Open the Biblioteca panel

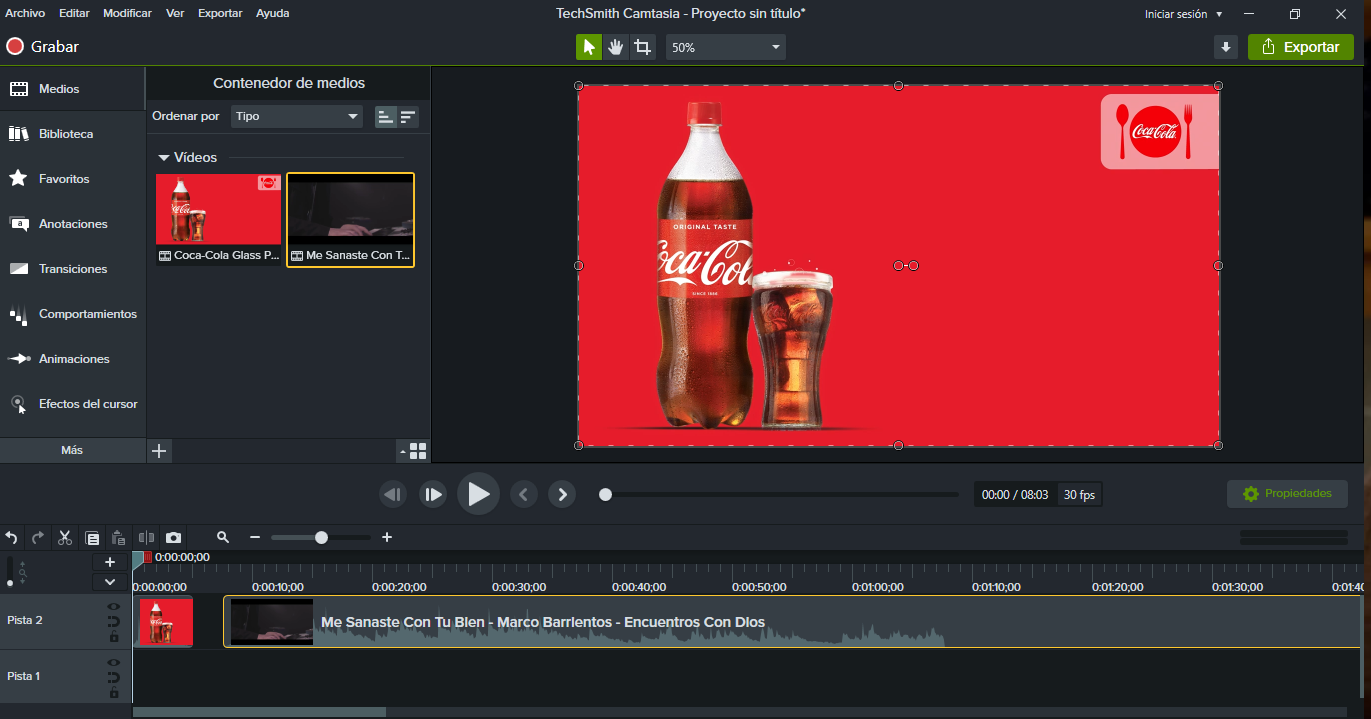point(72,134)
